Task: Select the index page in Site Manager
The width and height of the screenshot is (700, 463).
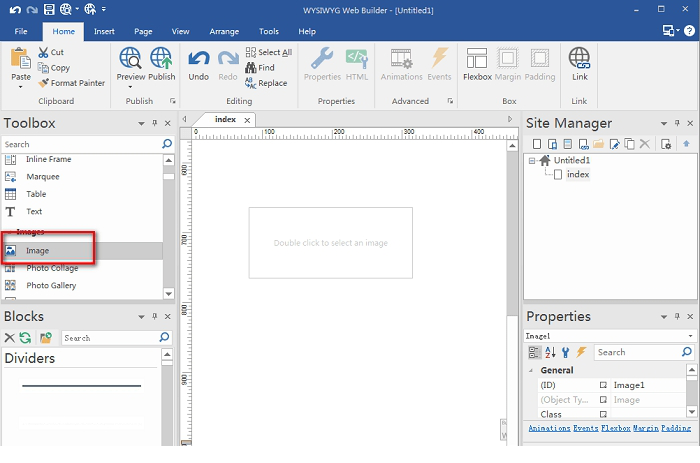Action: coord(578,174)
